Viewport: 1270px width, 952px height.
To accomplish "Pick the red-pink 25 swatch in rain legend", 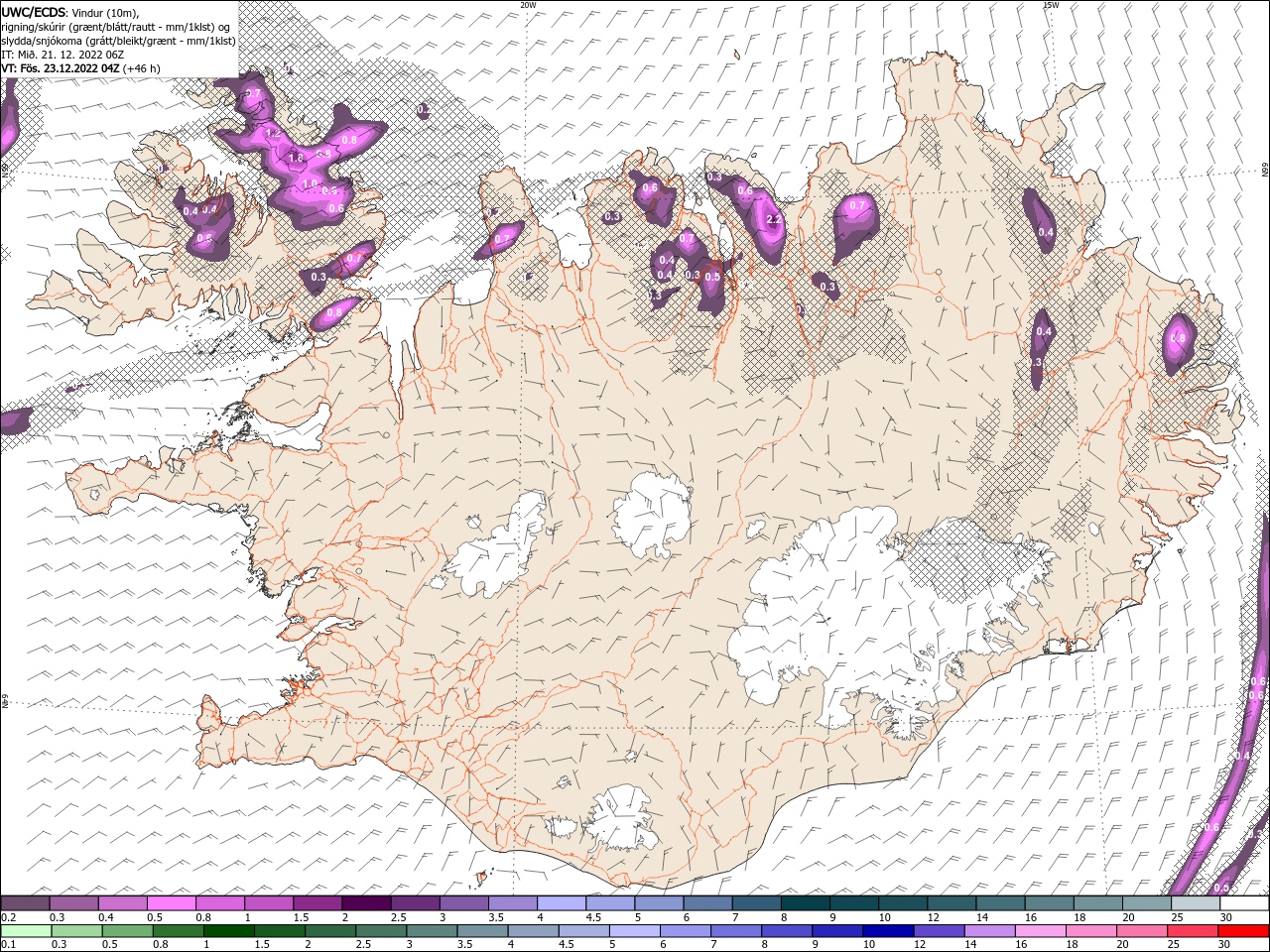I will (1192, 931).
